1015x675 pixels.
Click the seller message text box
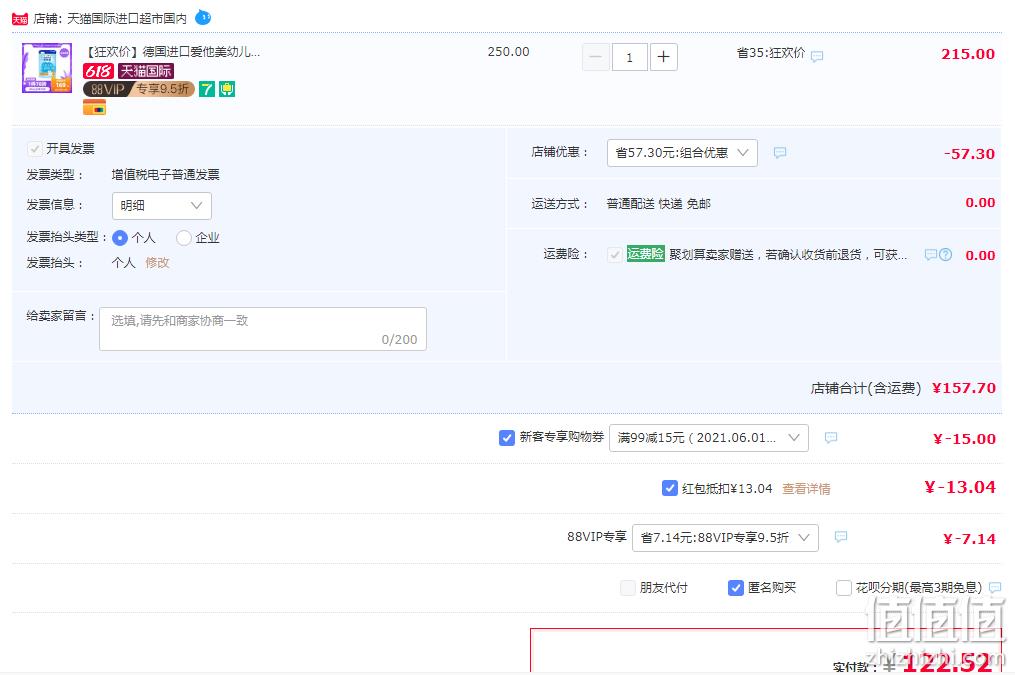(263, 329)
